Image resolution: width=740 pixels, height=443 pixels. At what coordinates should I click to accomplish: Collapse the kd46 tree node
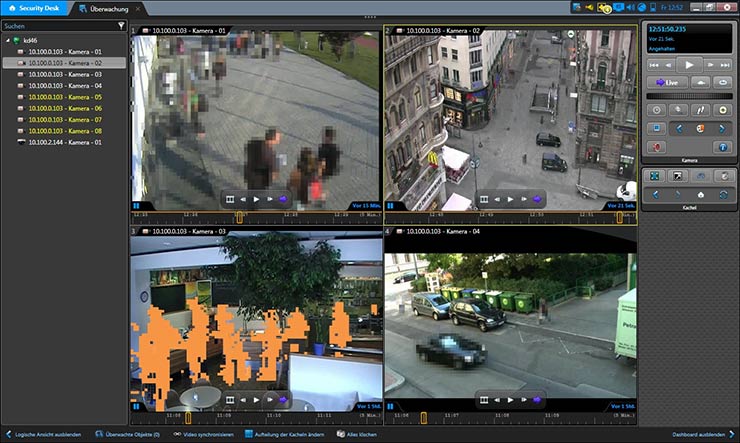(8, 40)
